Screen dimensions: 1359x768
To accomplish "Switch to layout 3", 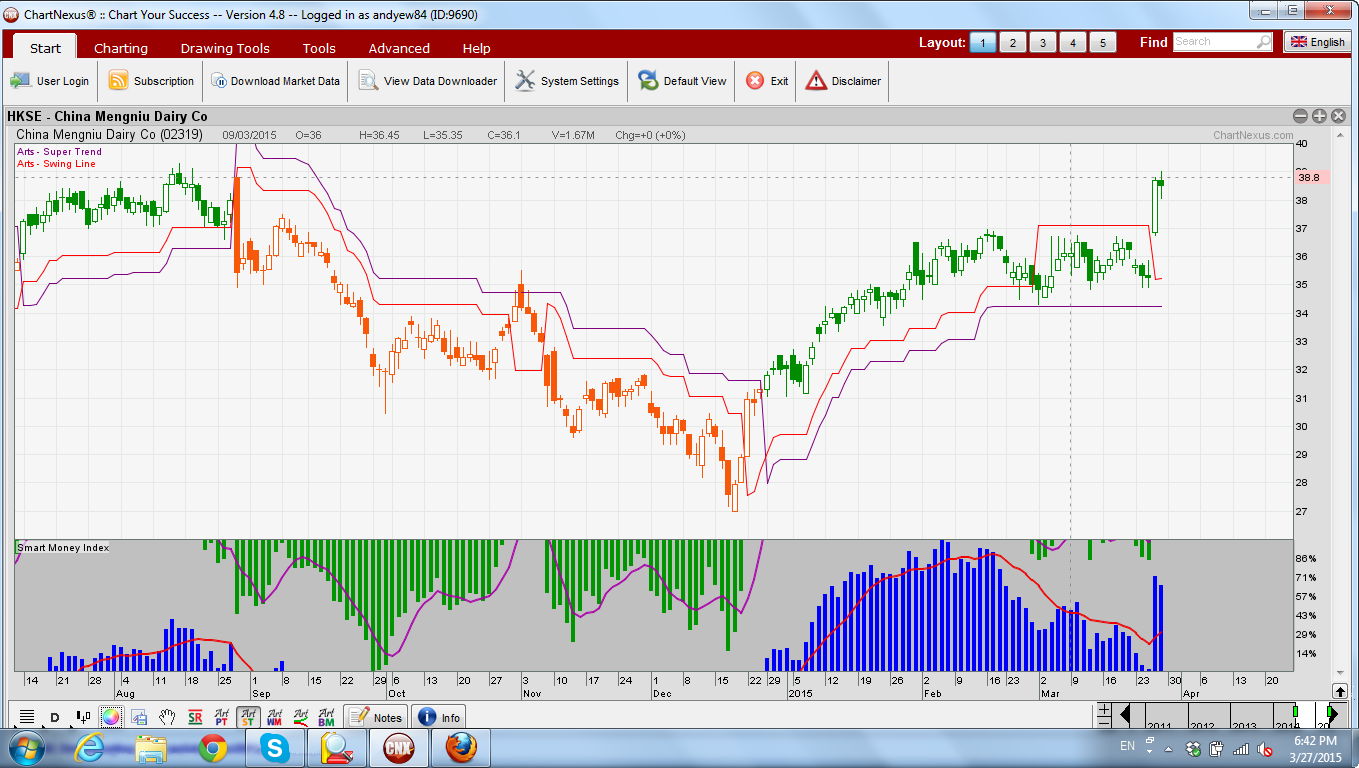I will pos(1043,42).
